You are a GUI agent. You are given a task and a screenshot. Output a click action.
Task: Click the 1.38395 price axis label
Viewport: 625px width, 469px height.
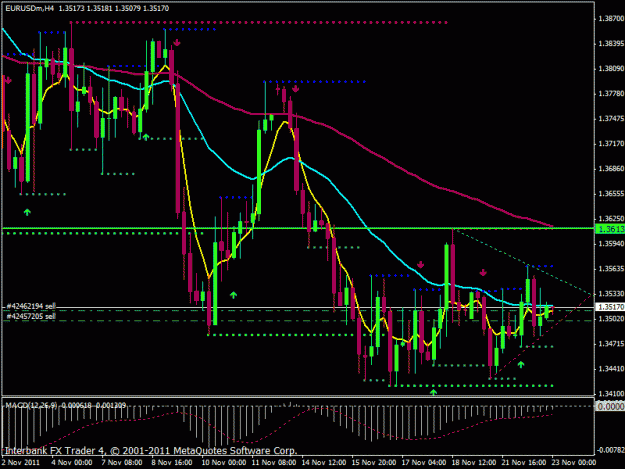click(611, 43)
